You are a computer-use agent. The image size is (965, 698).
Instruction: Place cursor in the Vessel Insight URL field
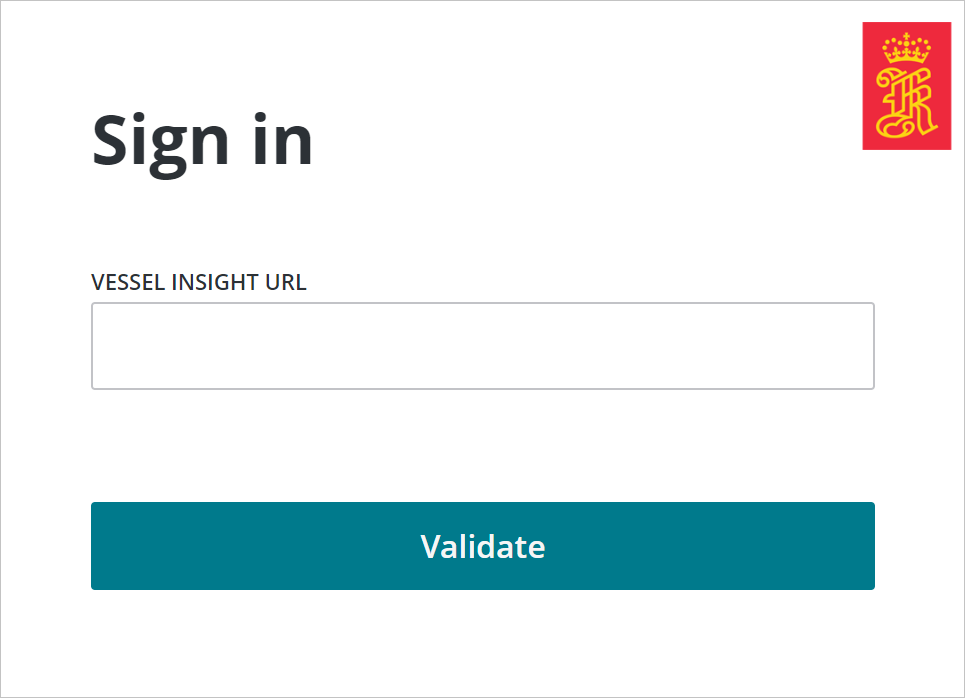click(x=482, y=346)
